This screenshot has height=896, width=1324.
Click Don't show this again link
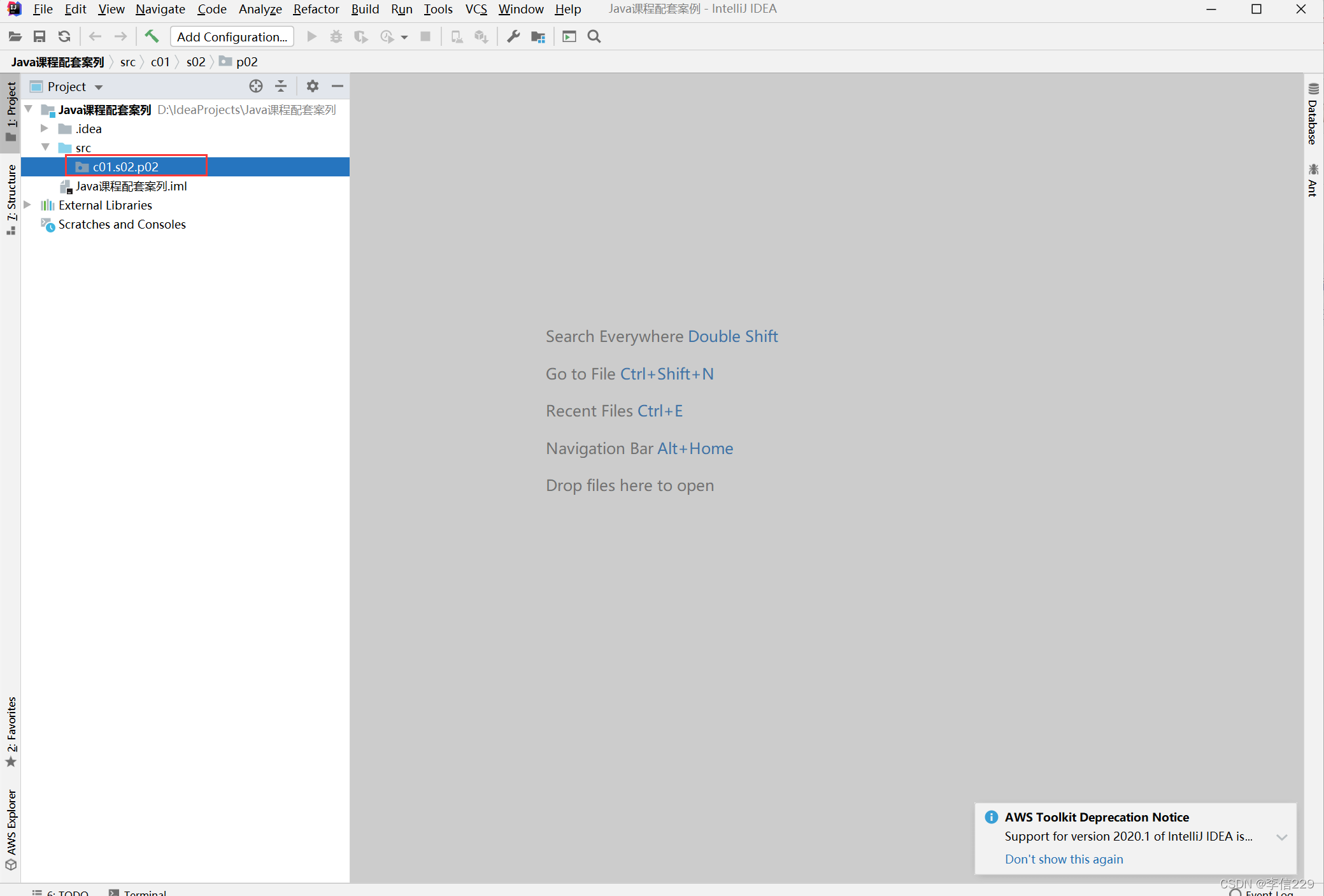(x=1064, y=859)
